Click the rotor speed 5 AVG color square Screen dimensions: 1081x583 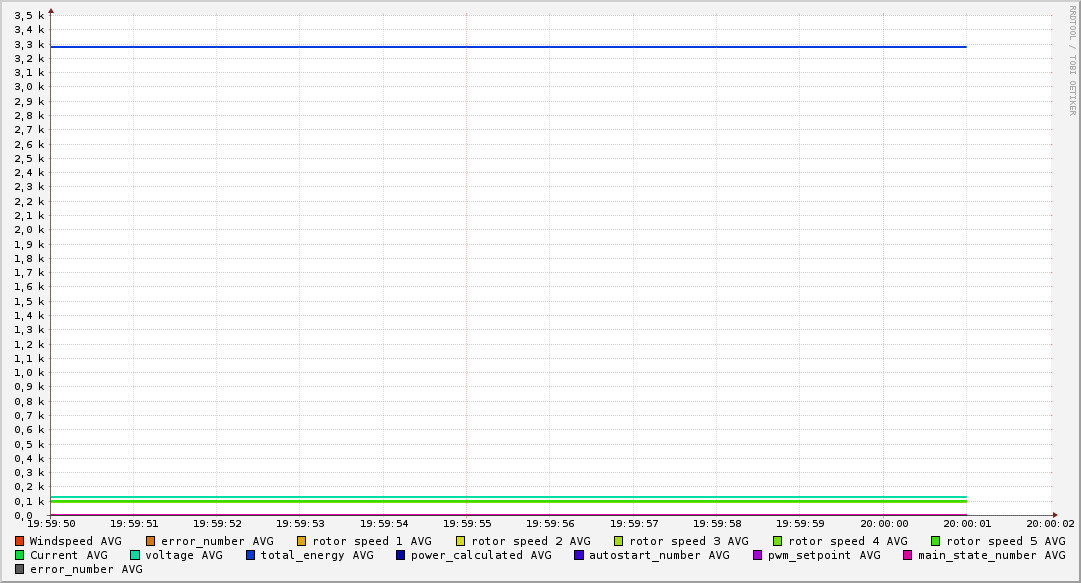[936, 541]
